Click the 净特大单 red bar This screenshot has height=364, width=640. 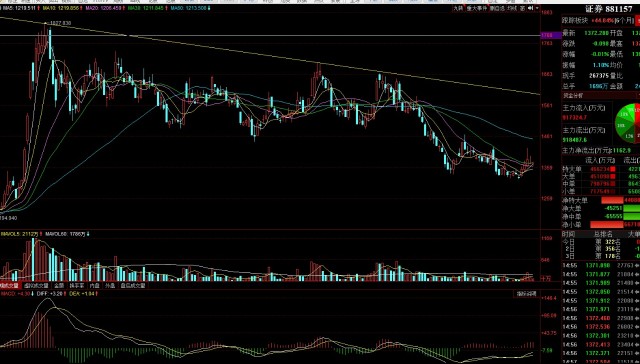(612, 200)
